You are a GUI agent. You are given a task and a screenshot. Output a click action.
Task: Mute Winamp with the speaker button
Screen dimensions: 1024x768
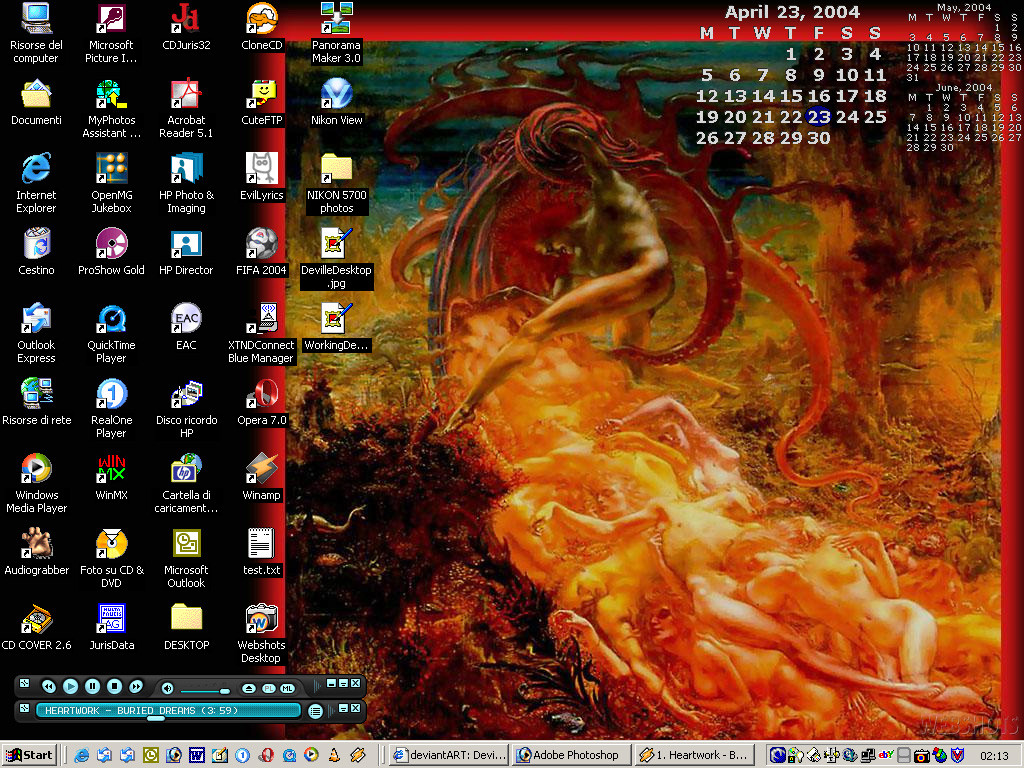tap(167, 688)
